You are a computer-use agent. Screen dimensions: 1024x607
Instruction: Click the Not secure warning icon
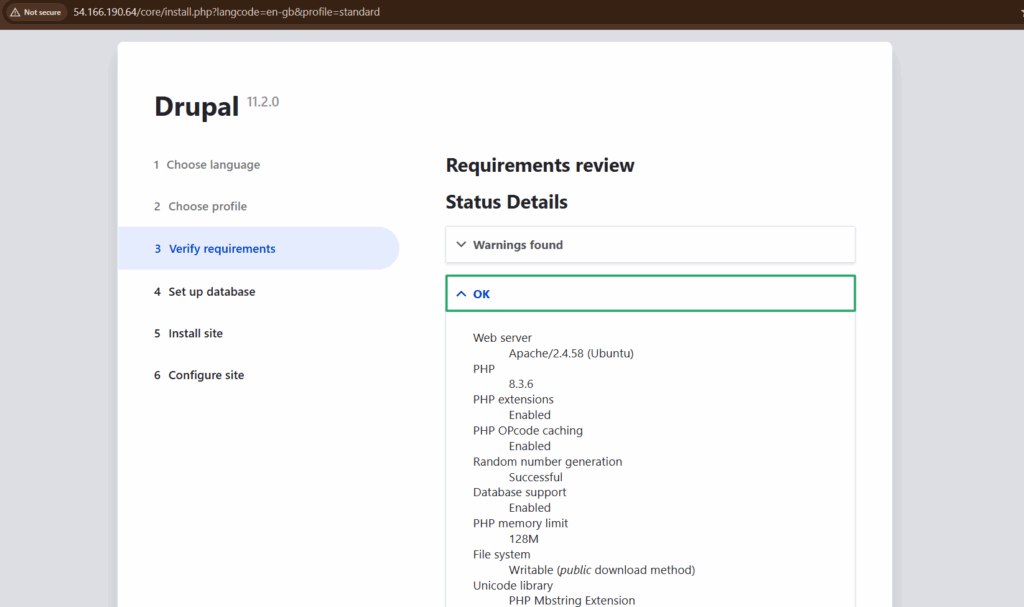coord(15,12)
